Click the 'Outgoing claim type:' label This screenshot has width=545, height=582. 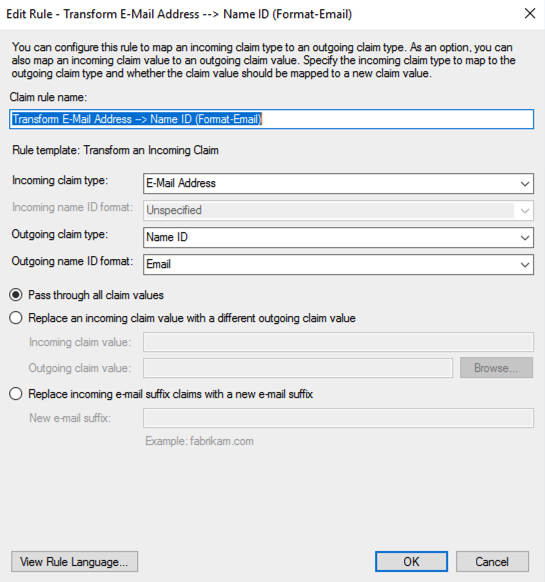coord(60,235)
